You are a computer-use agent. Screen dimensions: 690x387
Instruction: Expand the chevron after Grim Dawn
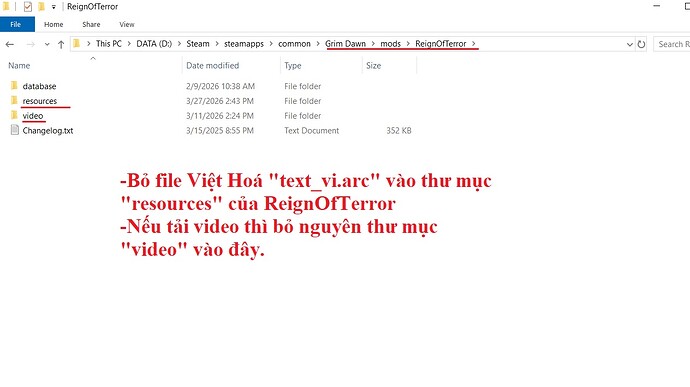(x=373, y=44)
